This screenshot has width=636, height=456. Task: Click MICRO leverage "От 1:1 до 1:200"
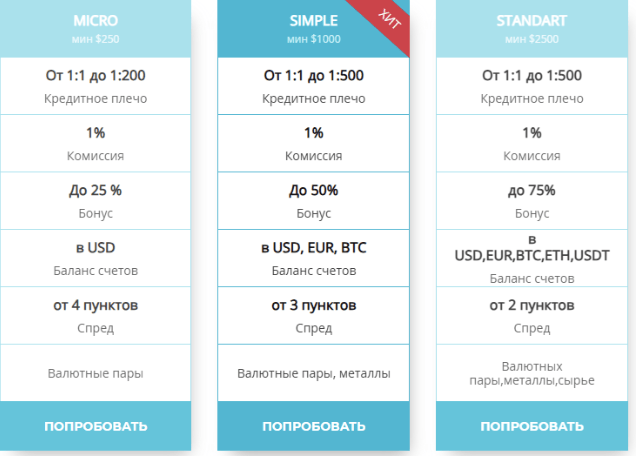click(95, 75)
